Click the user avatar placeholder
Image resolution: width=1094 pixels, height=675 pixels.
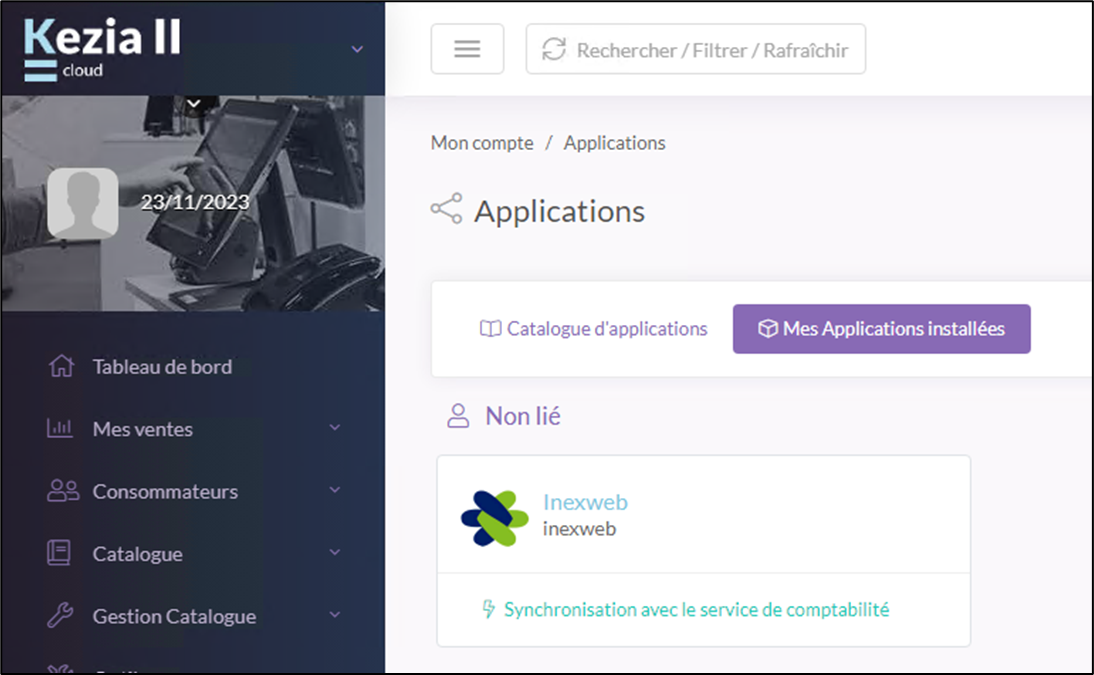[x=83, y=203]
